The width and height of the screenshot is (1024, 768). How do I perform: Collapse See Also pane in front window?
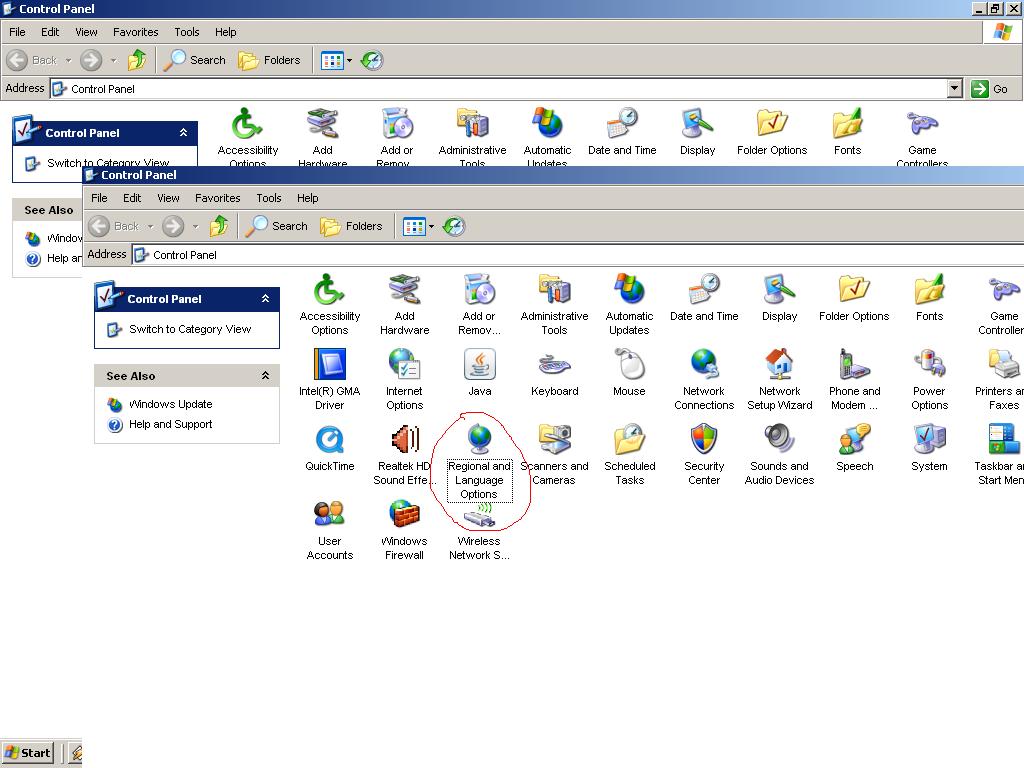pos(265,376)
